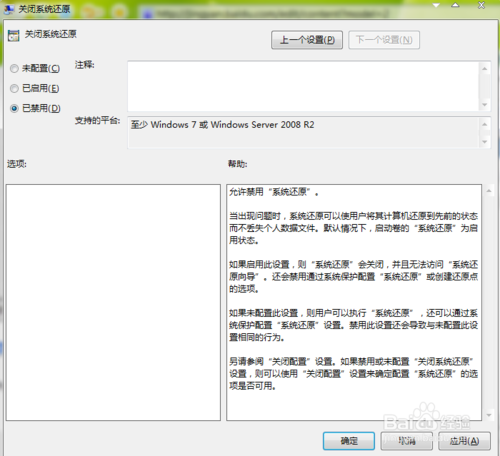Confirm with the 确定 button
This screenshot has width=500, height=456.
coord(349,441)
